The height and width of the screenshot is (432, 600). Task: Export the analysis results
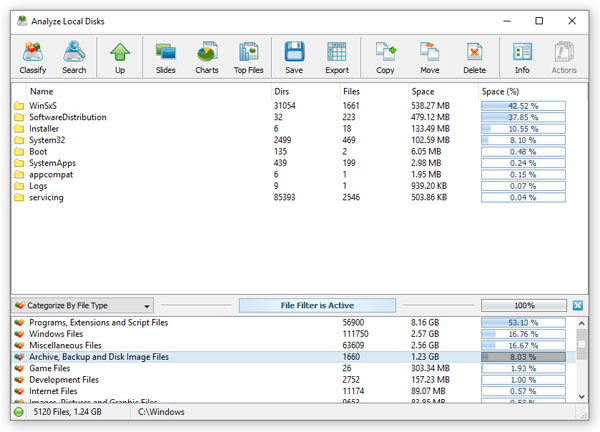(337, 57)
